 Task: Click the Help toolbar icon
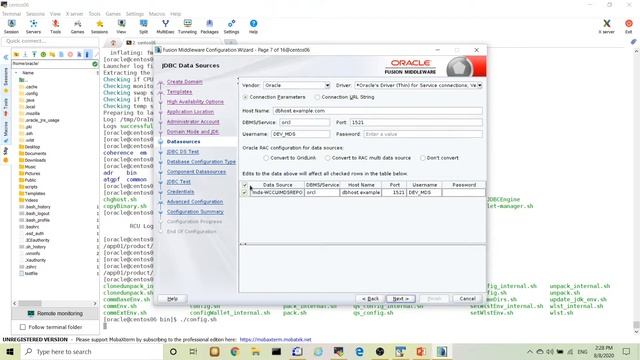point(253,26)
